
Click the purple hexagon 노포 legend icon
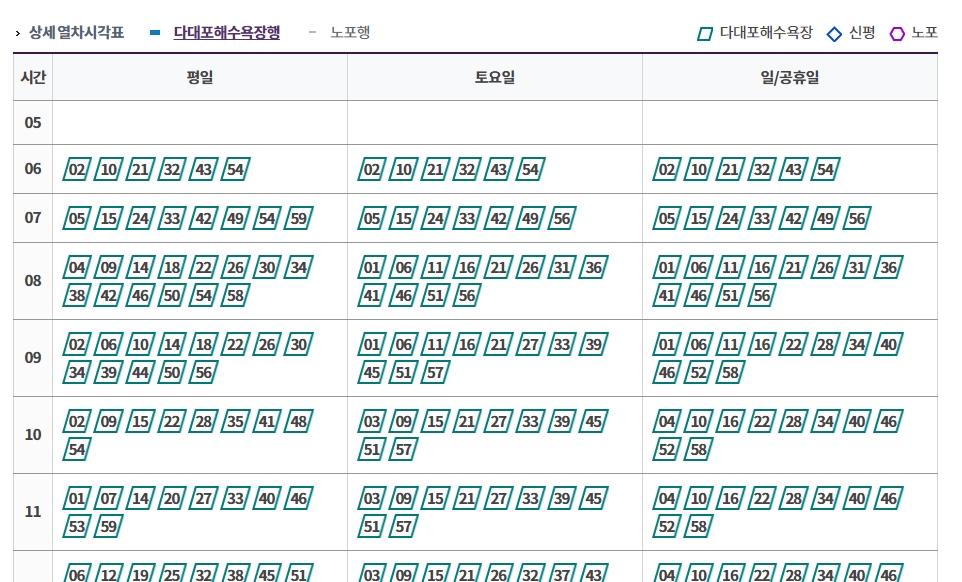(x=897, y=34)
